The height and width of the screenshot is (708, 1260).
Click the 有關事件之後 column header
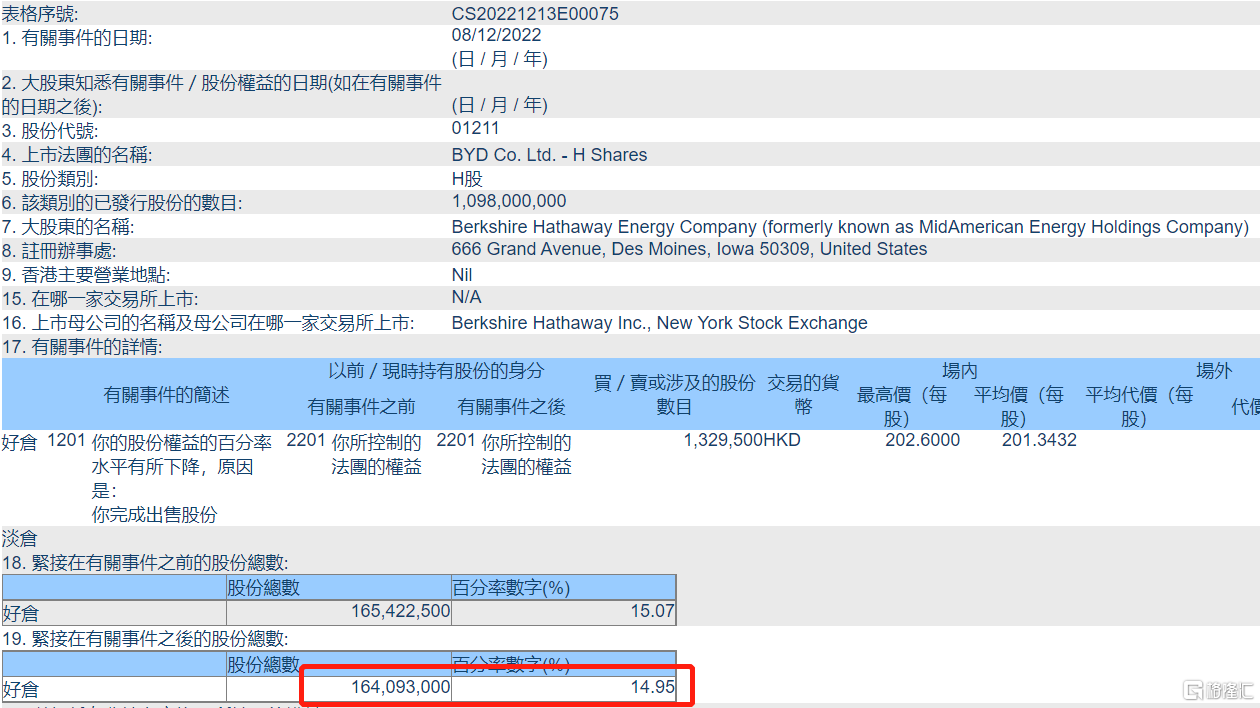[x=511, y=407]
